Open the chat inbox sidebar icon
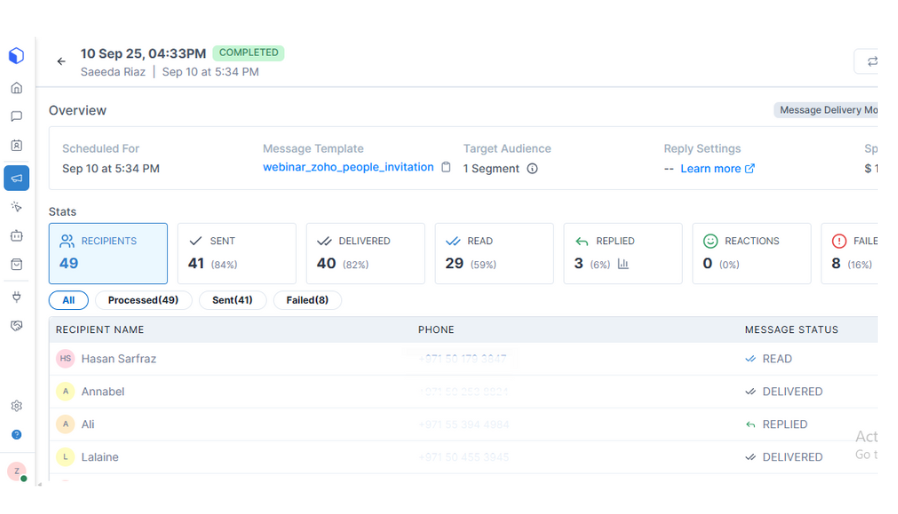The image size is (898, 514). click(16, 117)
